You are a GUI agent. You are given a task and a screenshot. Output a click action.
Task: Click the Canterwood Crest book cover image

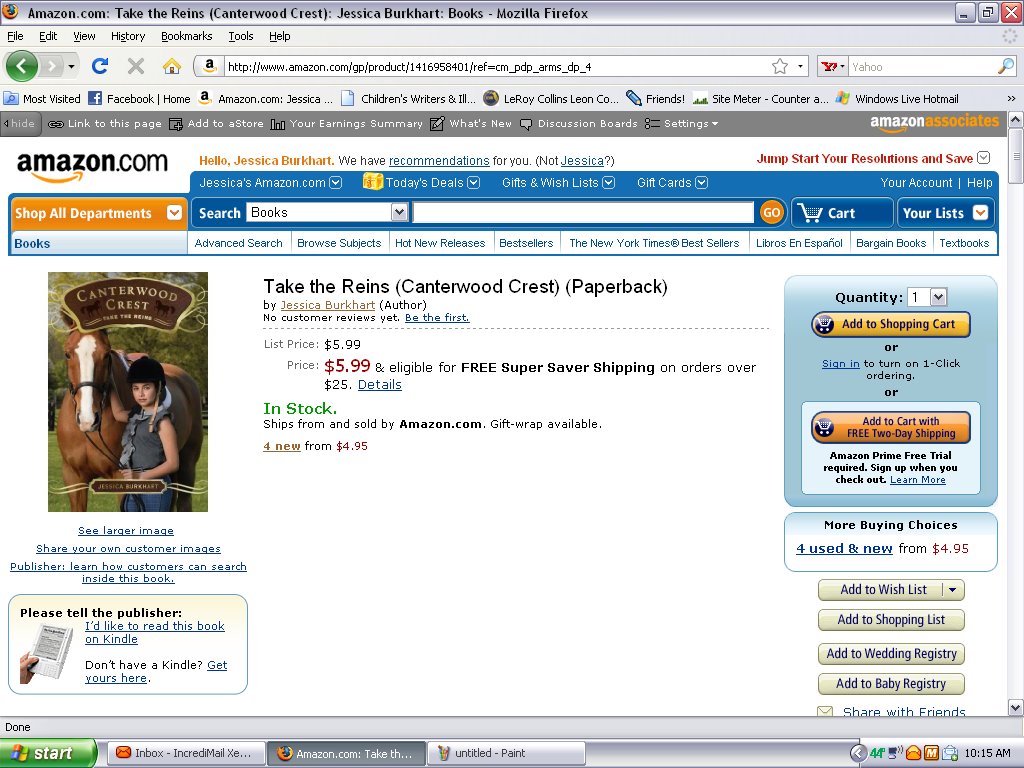point(128,392)
